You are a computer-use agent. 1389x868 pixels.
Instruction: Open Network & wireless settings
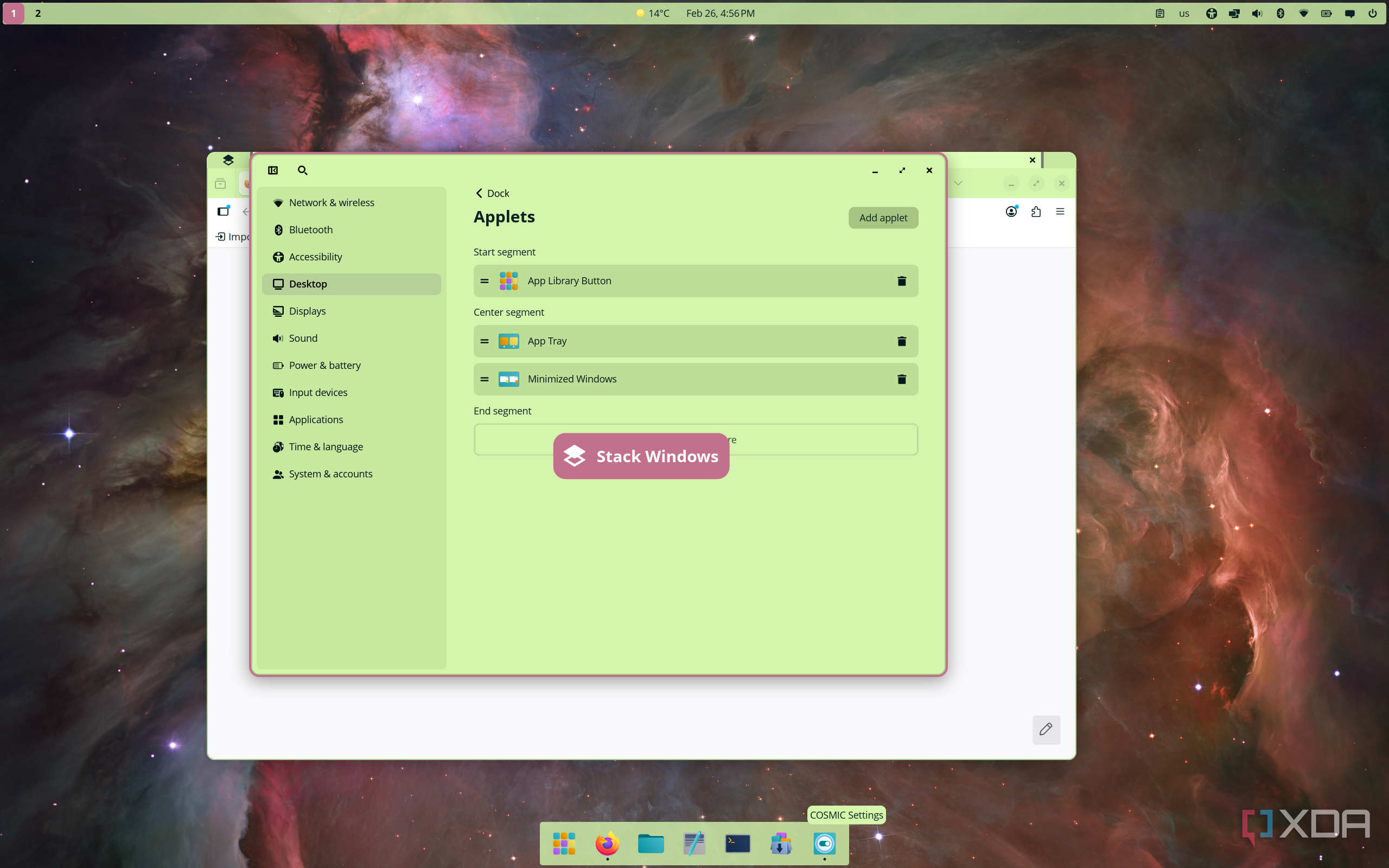click(x=351, y=203)
